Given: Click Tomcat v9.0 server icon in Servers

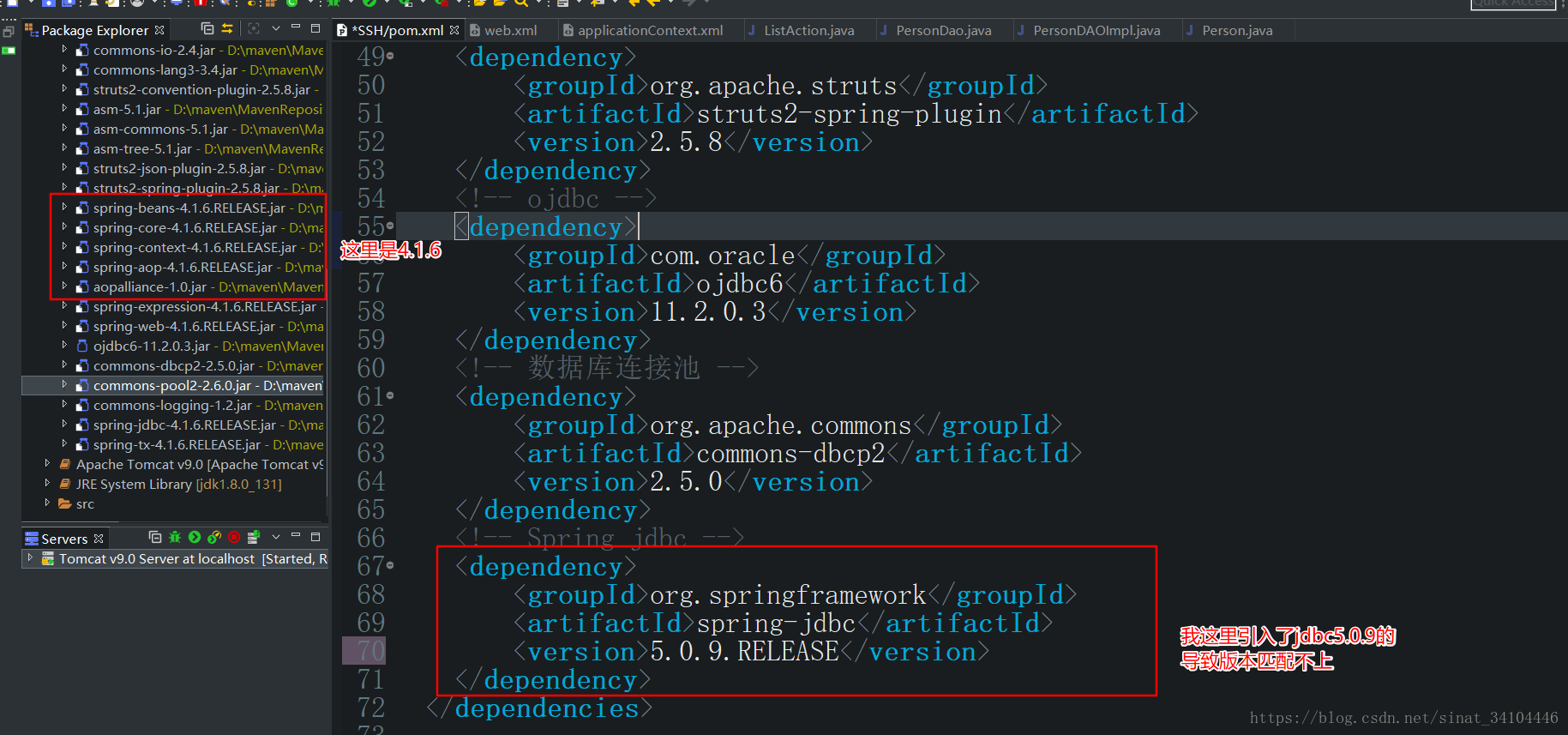Looking at the screenshot, I should click(48, 558).
